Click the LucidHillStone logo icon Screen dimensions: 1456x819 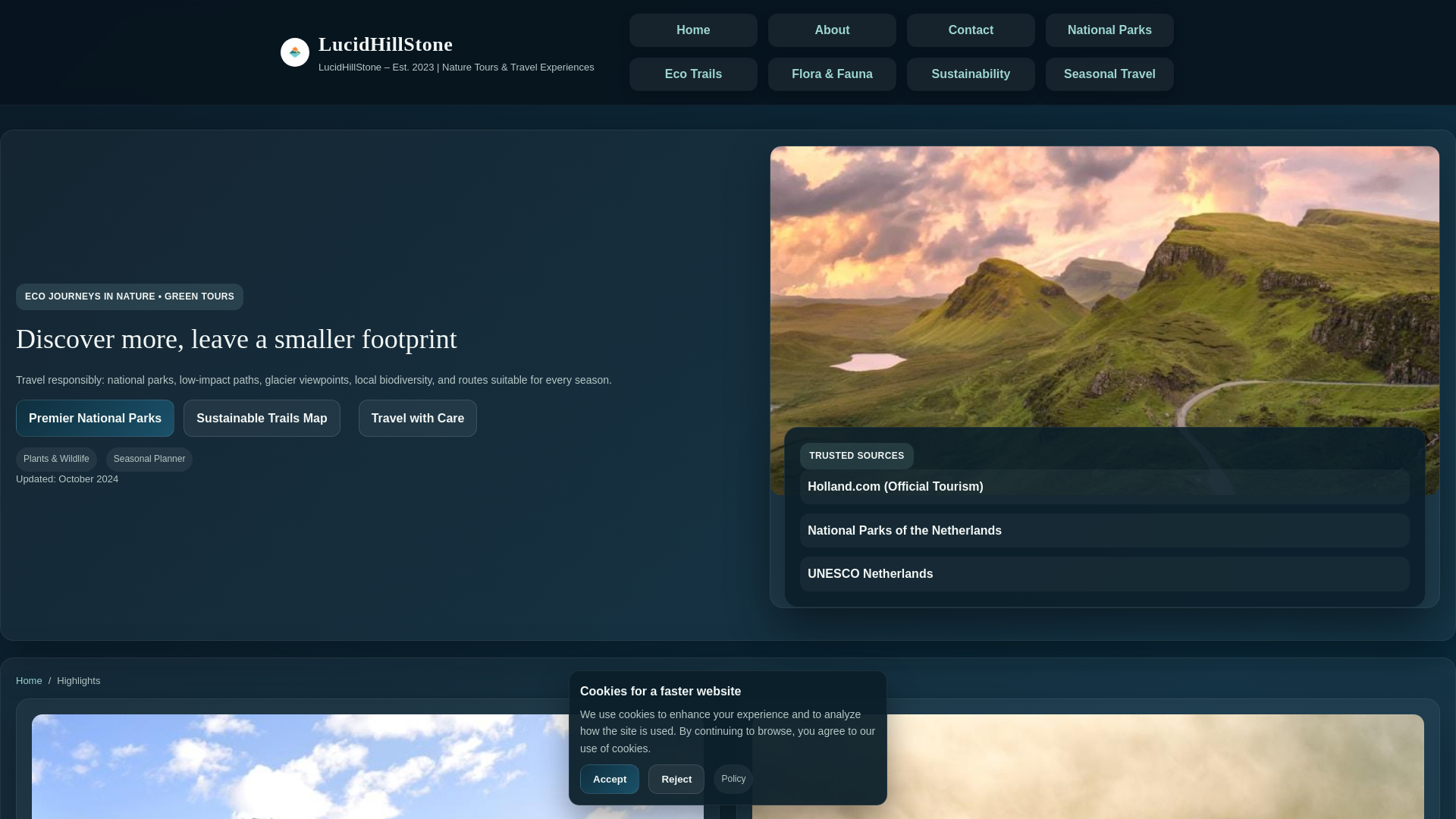click(295, 52)
